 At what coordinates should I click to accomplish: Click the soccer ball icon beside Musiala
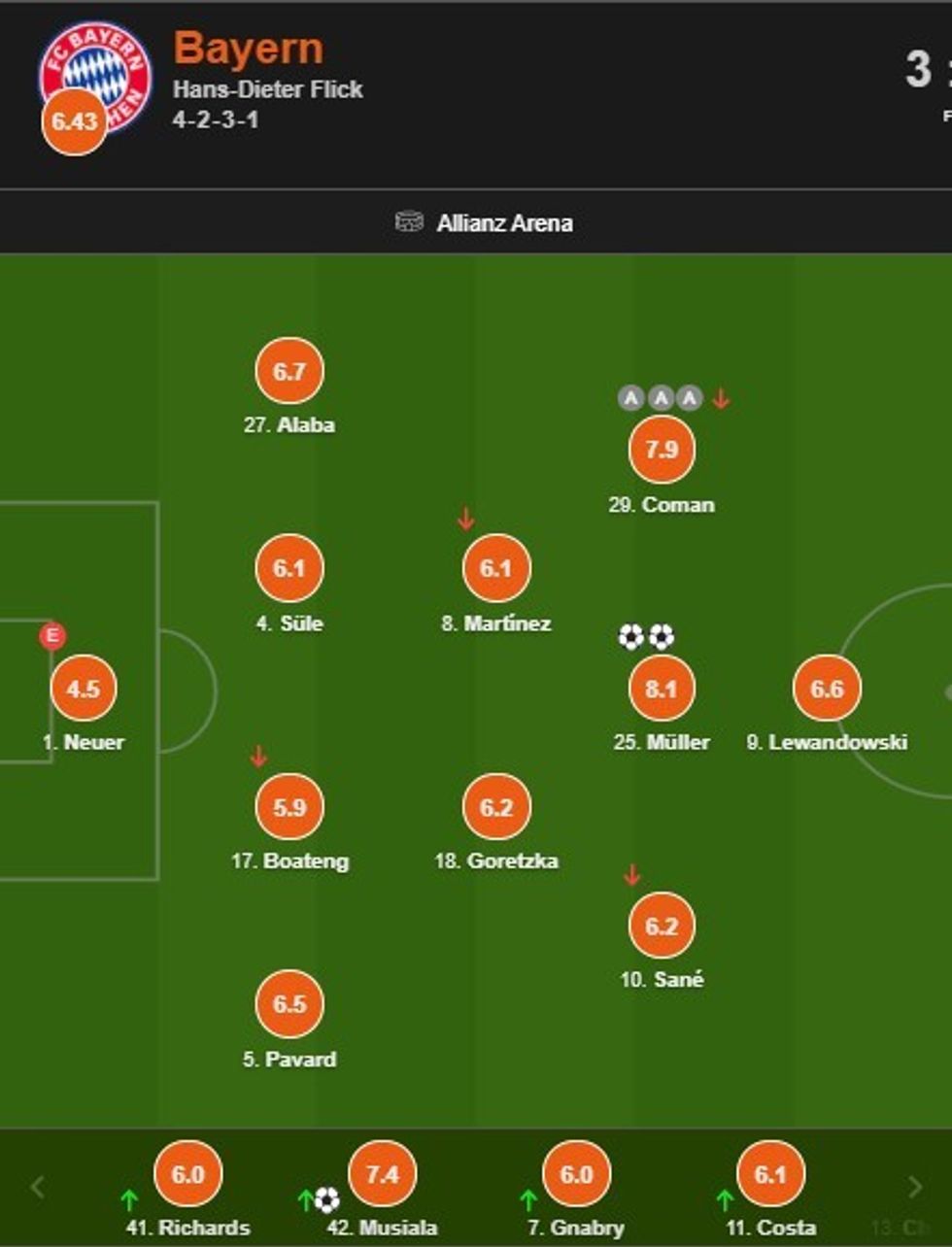(327, 1201)
